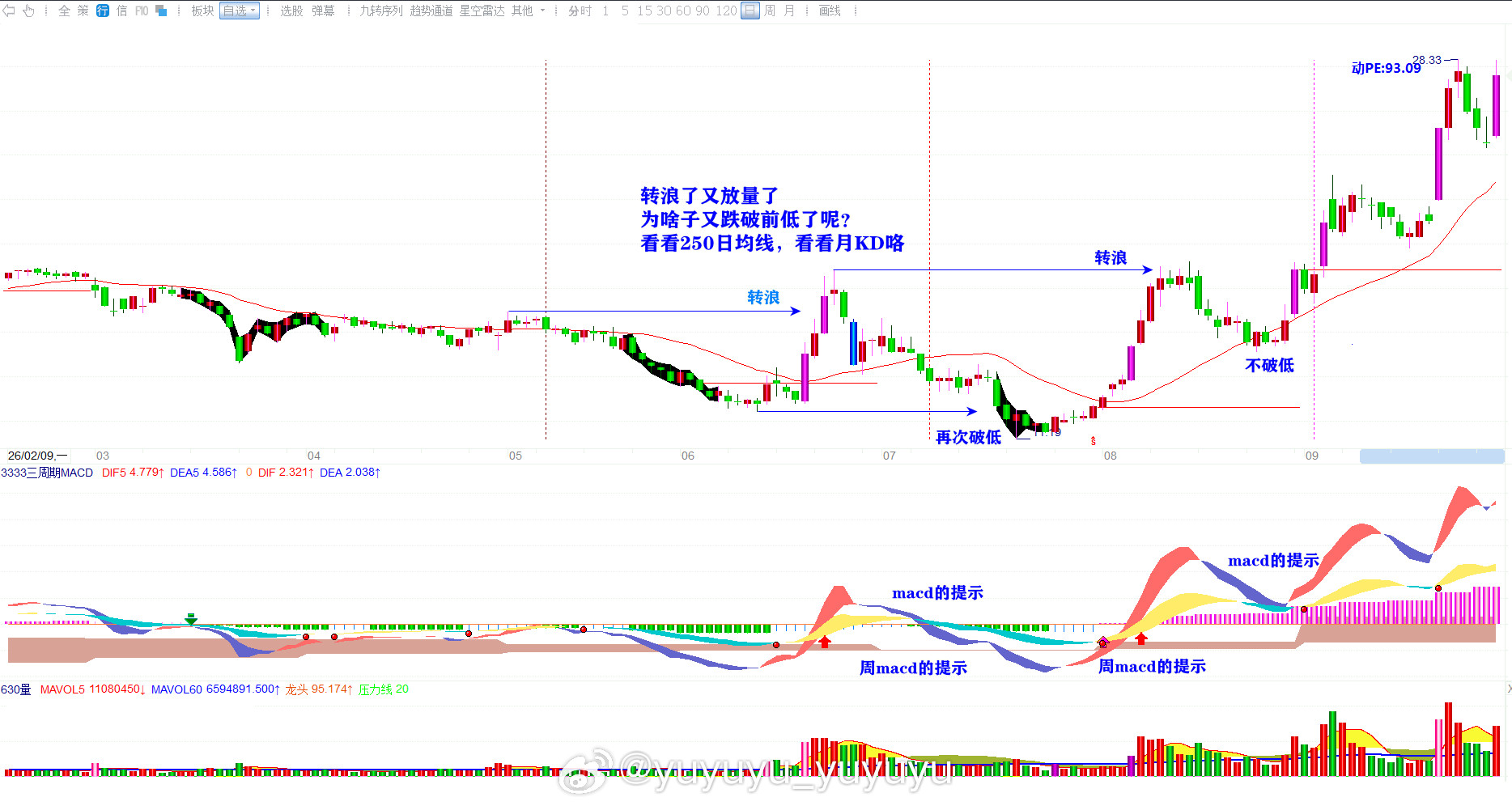This screenshot has width=1512, height=810.
Task: Switch to 月 monthly period
Action: [789, 11]
